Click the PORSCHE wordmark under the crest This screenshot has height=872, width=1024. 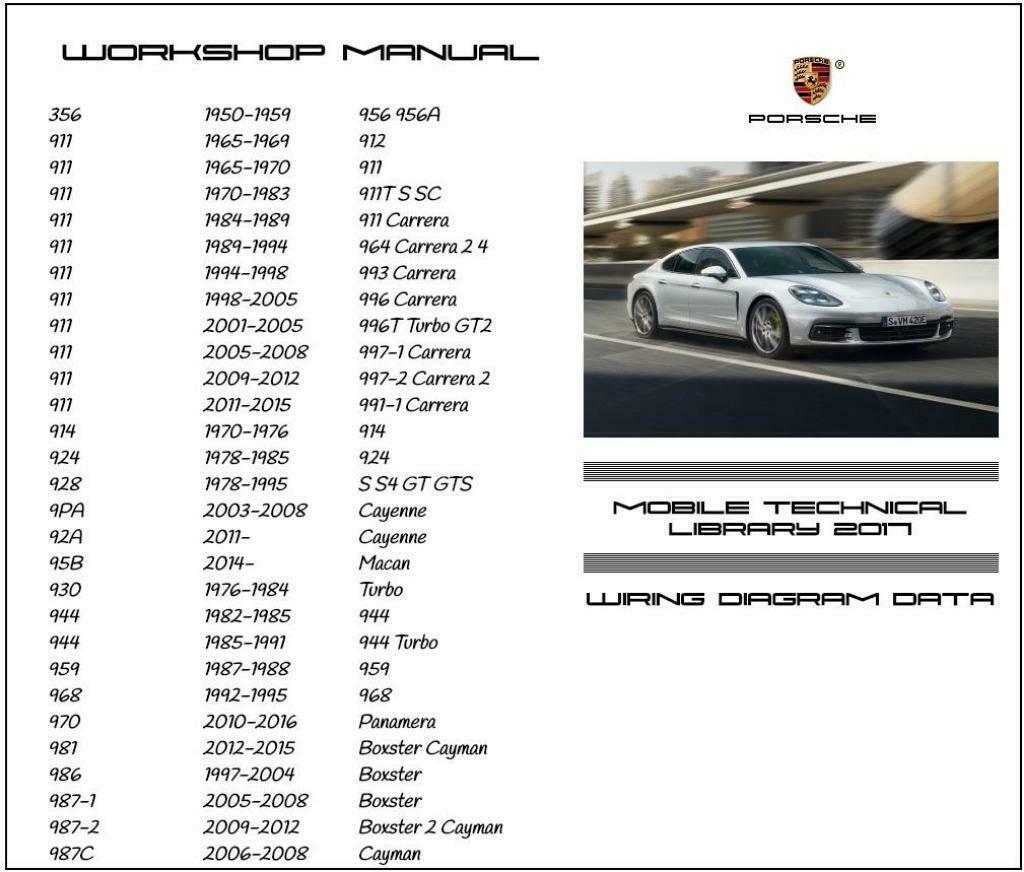coord(812,118)
